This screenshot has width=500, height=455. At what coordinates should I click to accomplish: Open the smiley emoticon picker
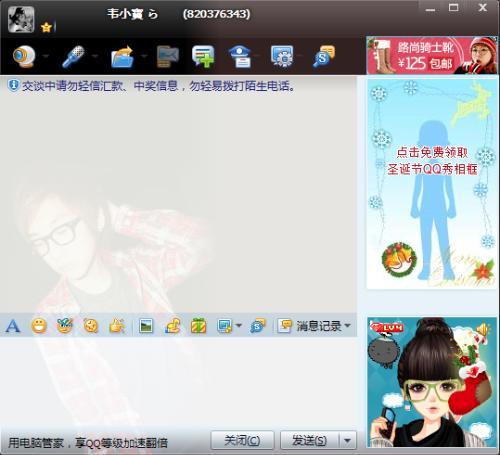39,326
